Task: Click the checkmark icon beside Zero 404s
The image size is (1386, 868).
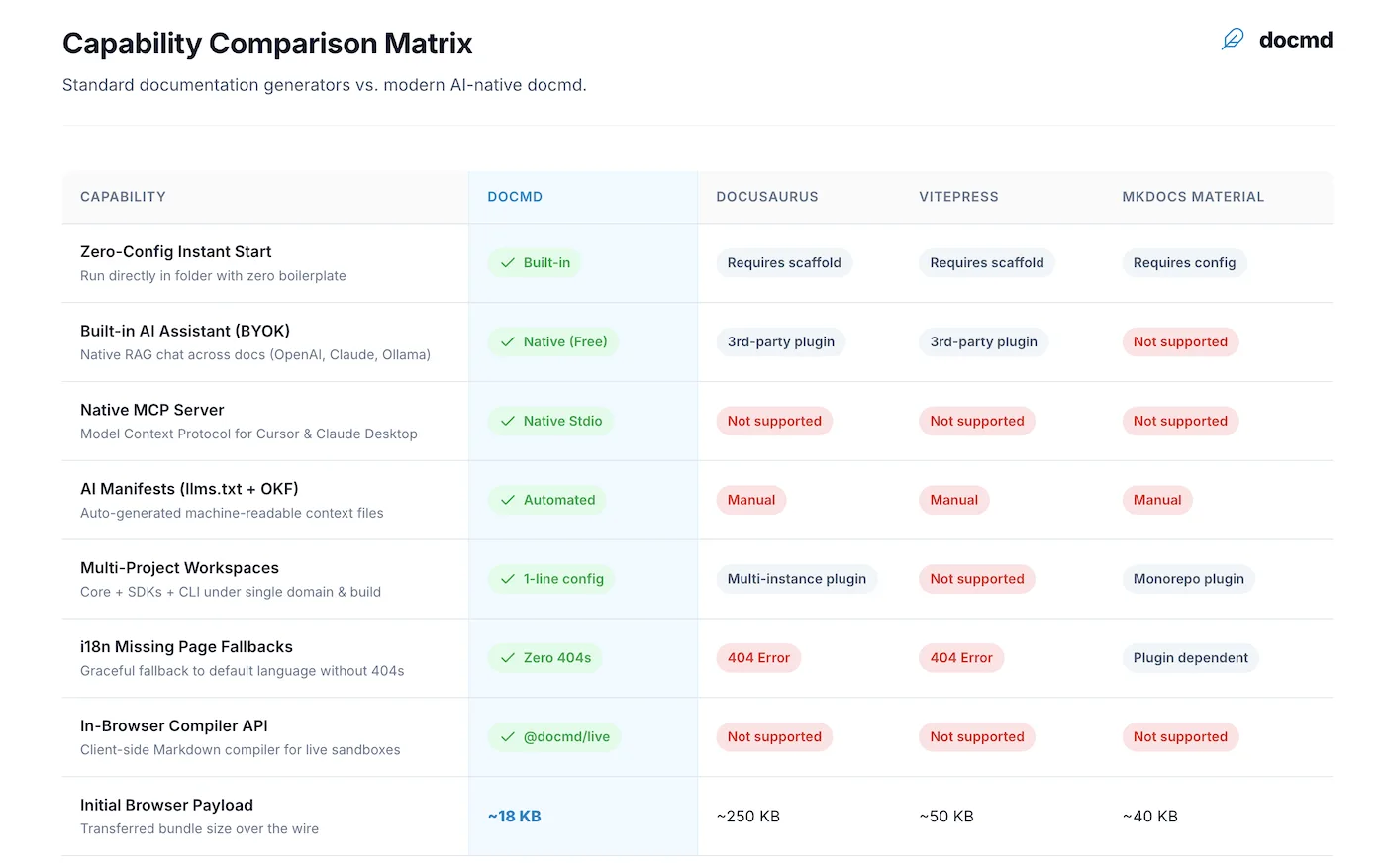Action: [x=508, y=658]
